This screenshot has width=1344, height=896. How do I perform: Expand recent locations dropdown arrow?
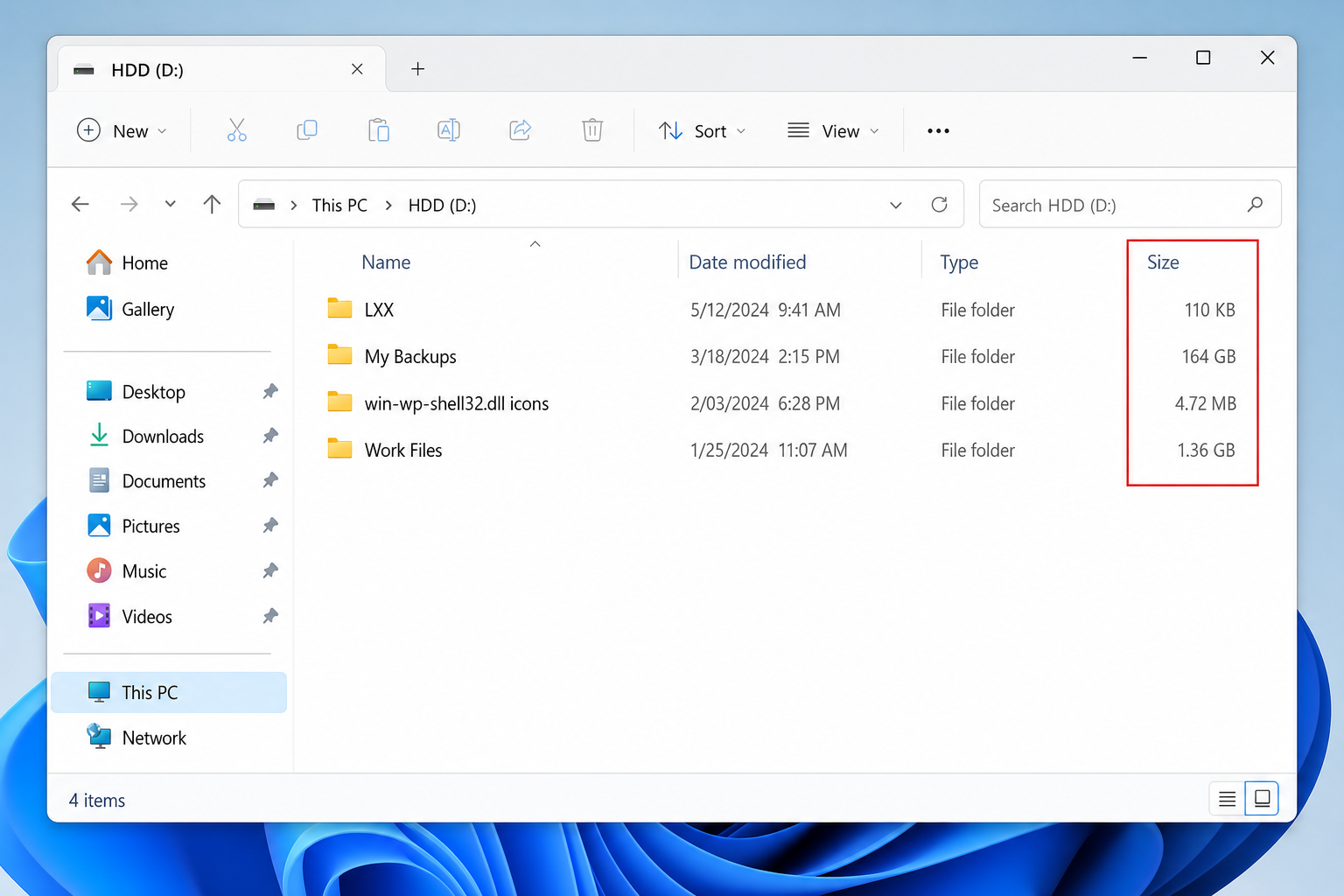171,204
